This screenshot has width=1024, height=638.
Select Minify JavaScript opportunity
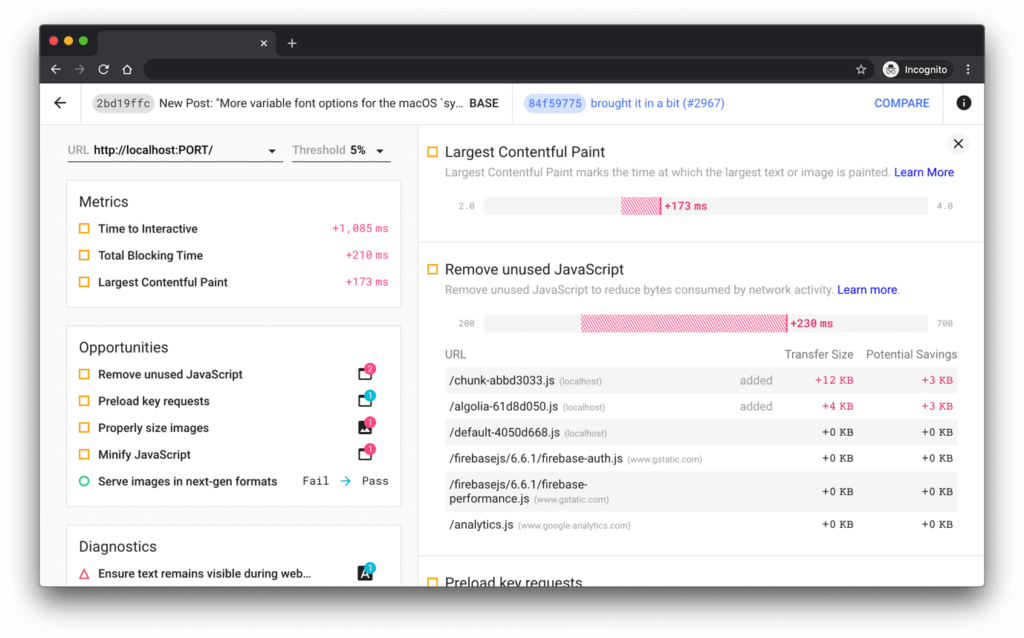pos(144,454)
